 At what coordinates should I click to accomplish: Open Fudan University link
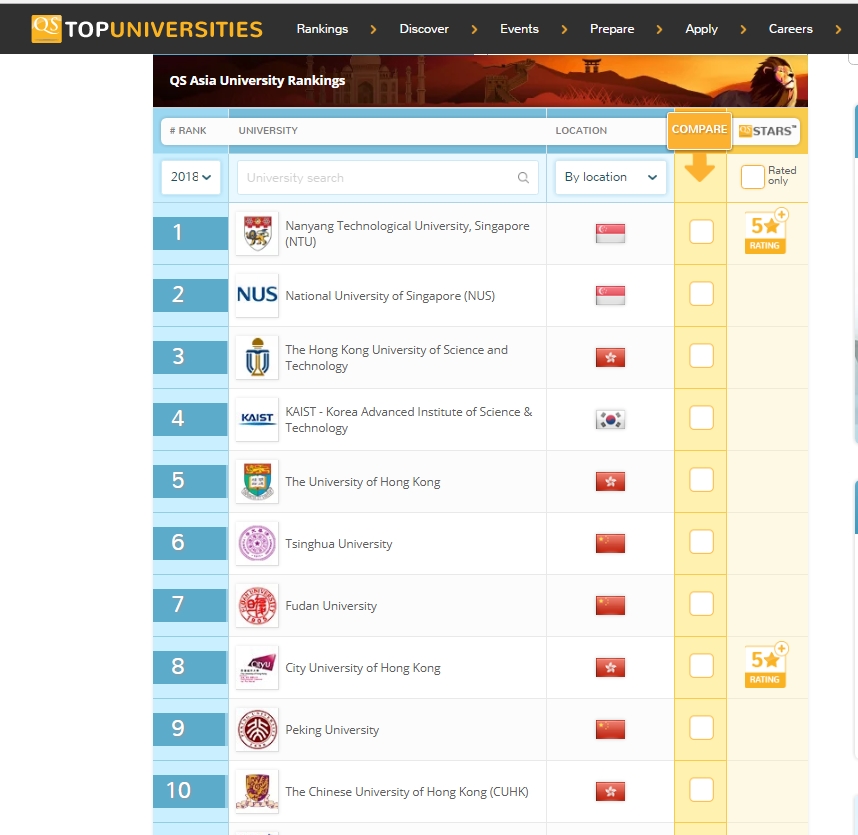pos(331,606)
